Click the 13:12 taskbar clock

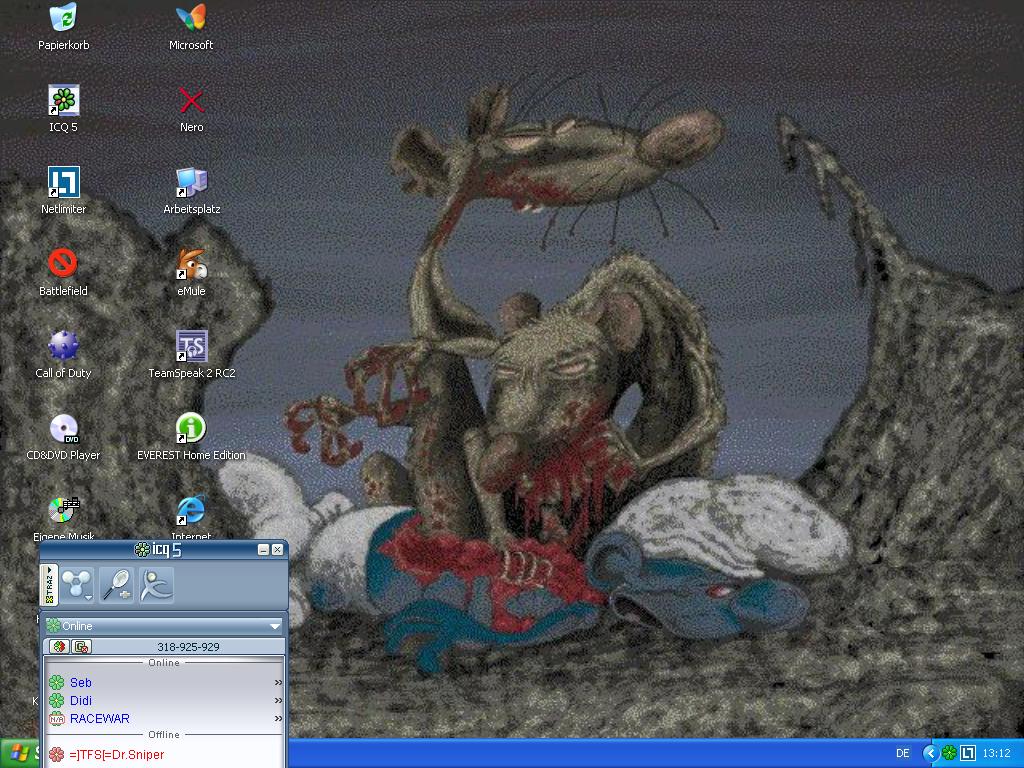point(996,754)
